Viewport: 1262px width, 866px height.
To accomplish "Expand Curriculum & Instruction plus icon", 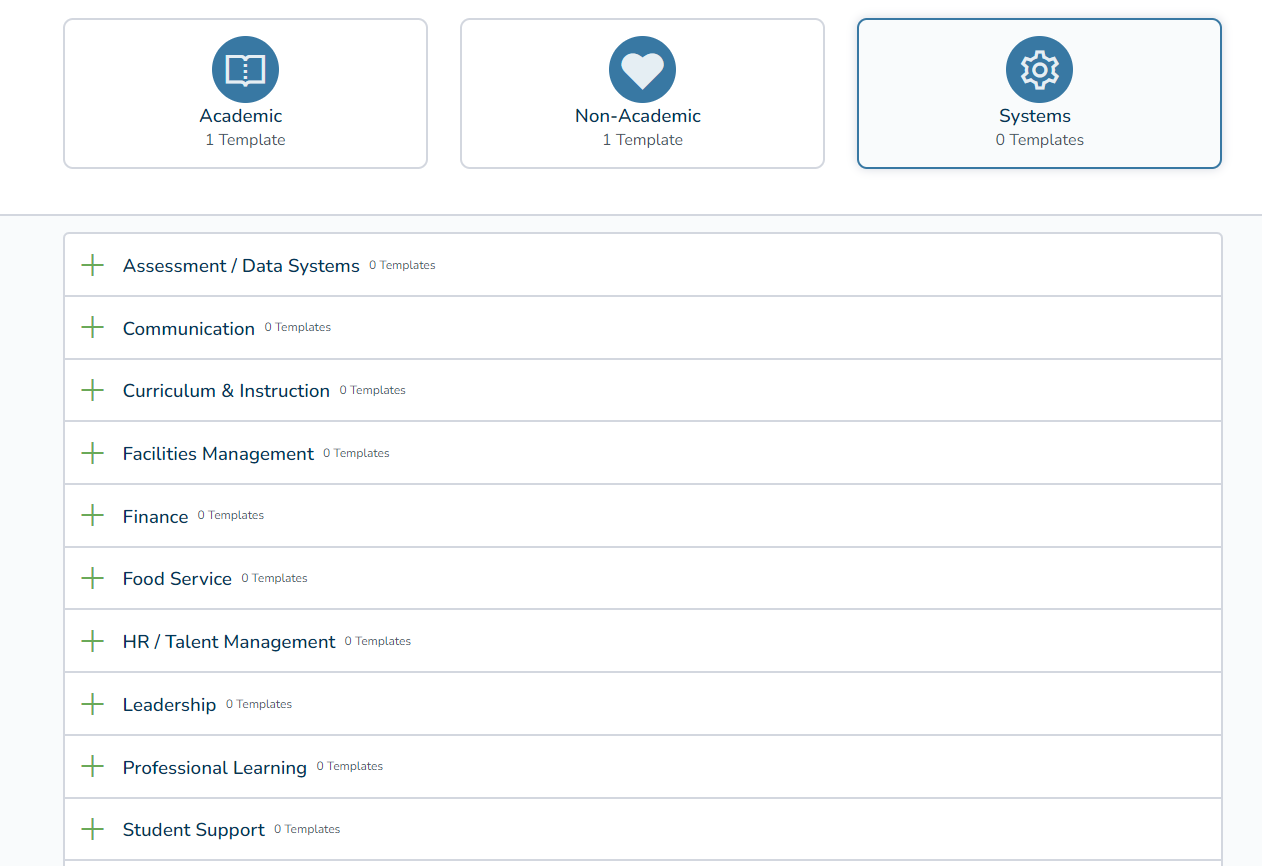I will (x=92, y=390).
